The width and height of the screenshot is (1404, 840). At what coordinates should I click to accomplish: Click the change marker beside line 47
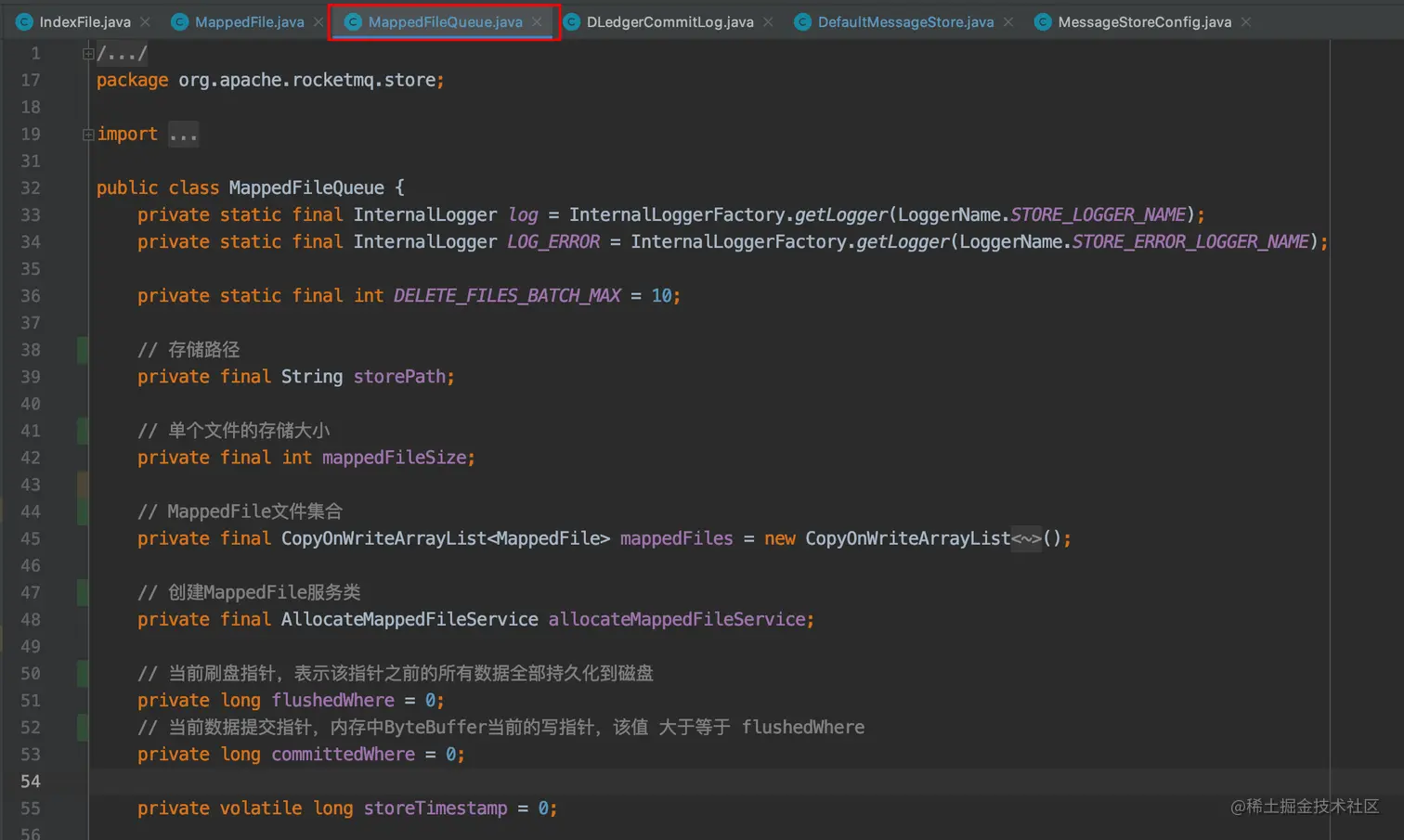[x=83, y=592]
